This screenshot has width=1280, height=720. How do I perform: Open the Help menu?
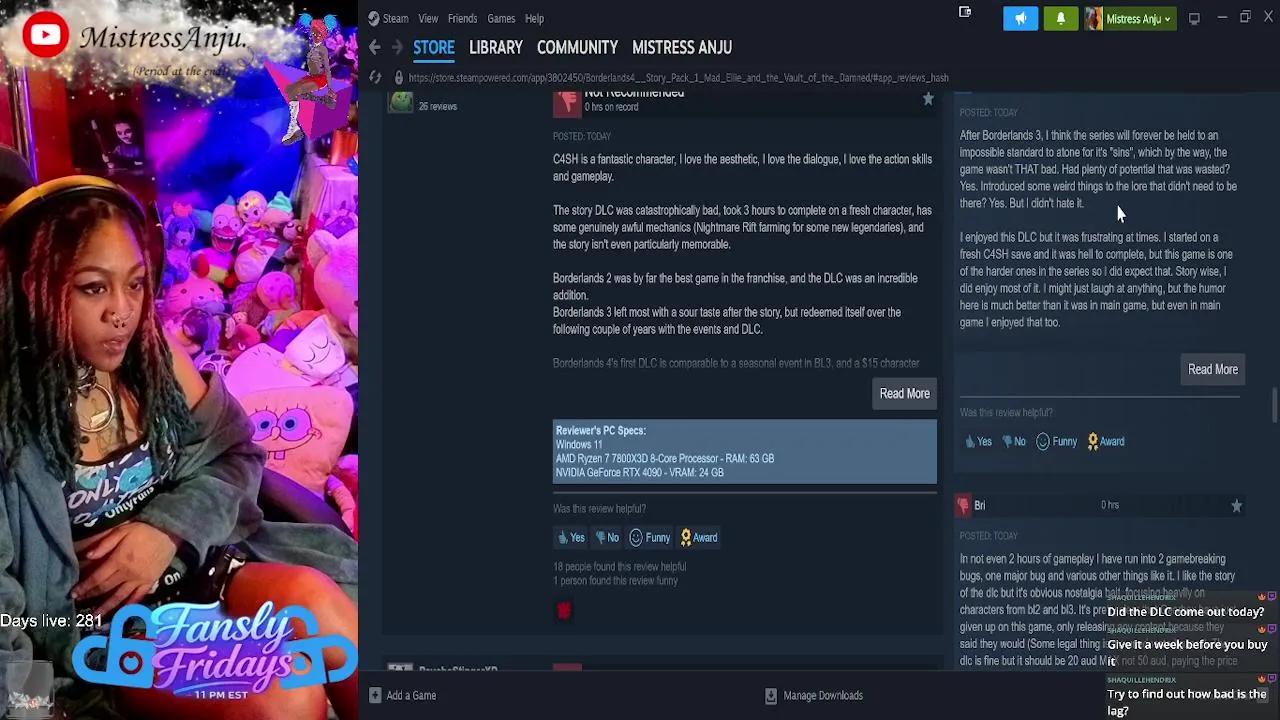pos(534,18)
